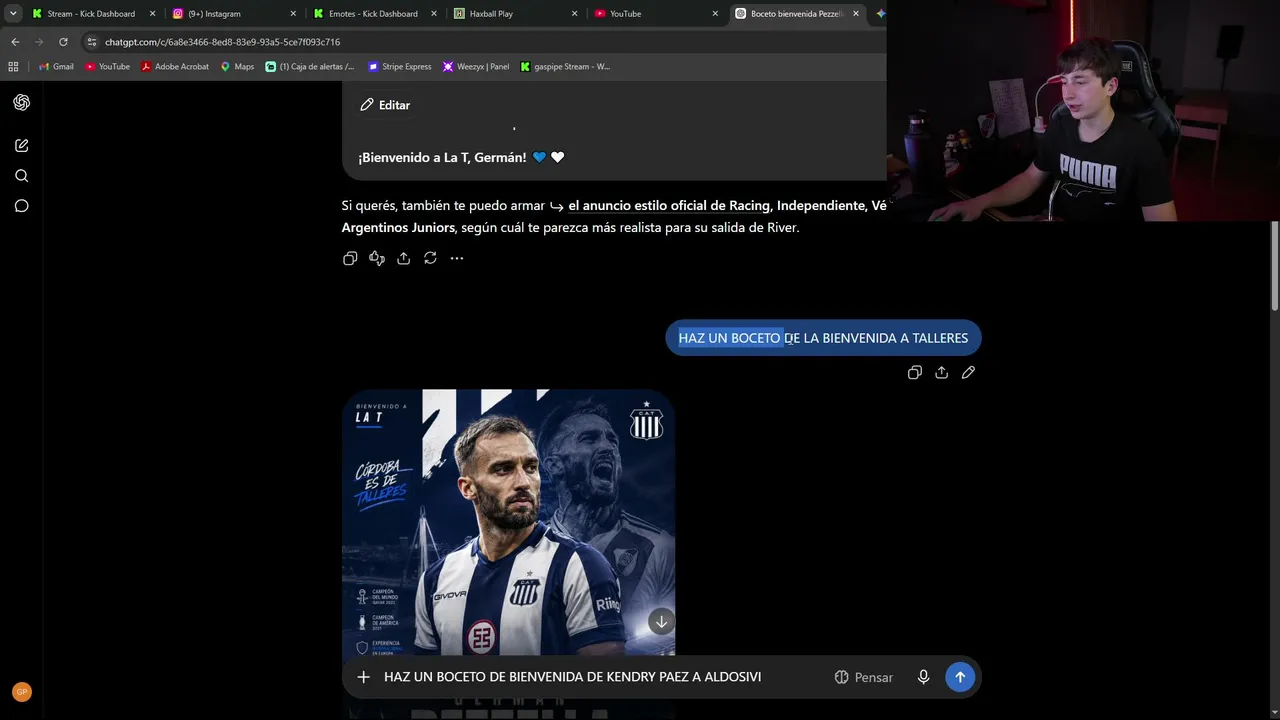Copy the TALLERES user message
Image resolution: width=1280 pixels, height=720 pixels.
(914, 372)
